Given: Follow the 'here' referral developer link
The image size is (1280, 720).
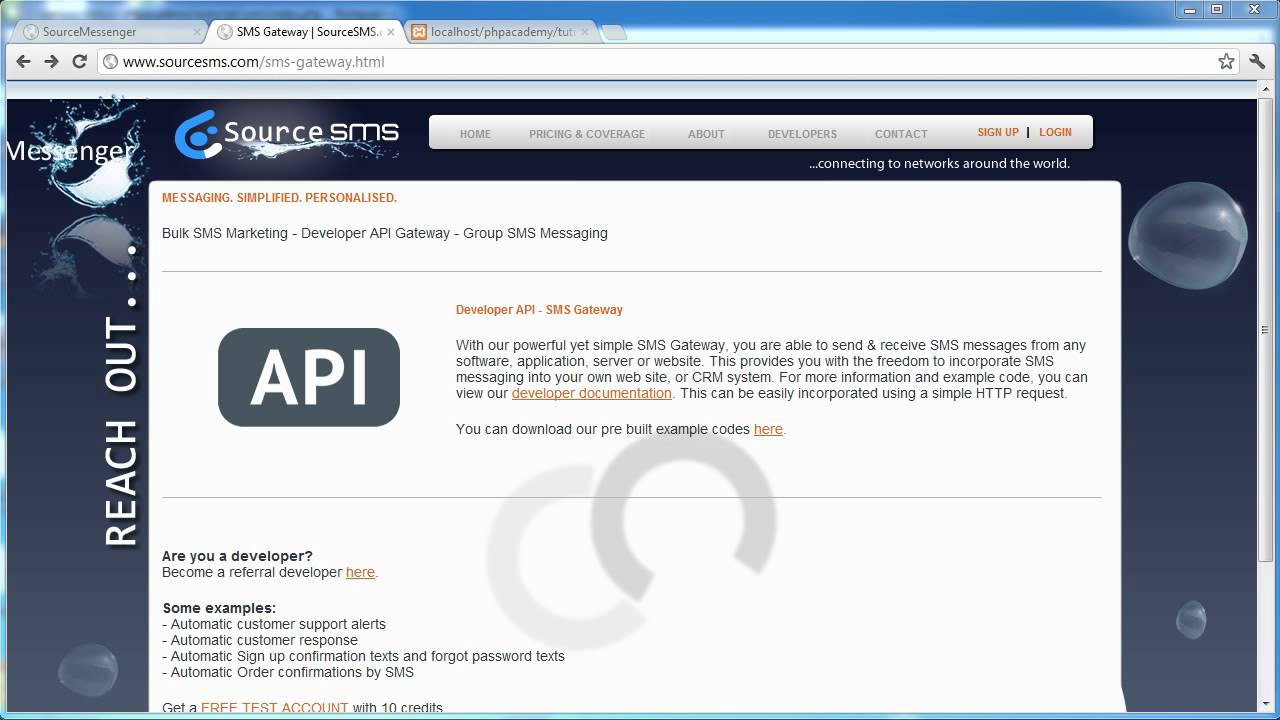Looking at the screenshot, I should pos(360,572).
